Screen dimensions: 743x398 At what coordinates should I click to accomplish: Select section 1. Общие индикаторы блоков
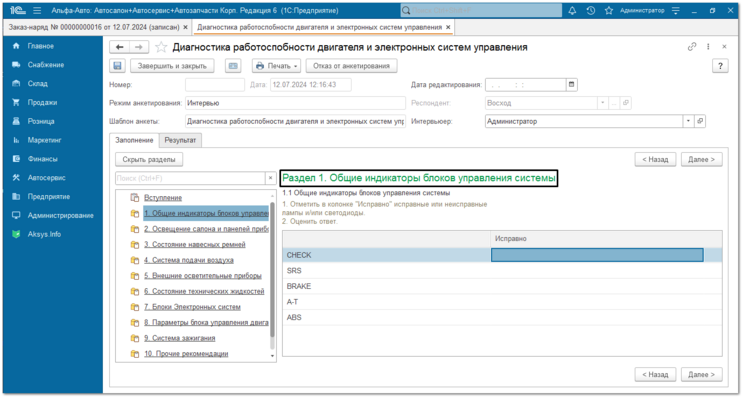206,213
